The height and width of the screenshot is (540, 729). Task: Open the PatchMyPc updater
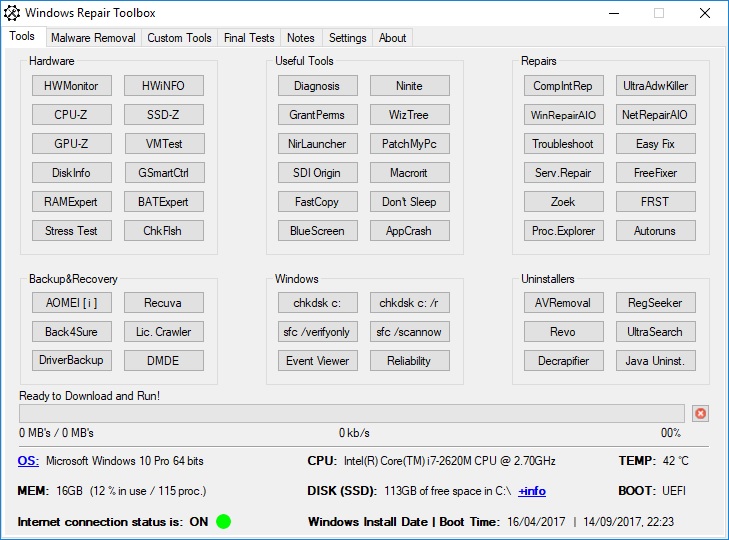coord(409,144)
